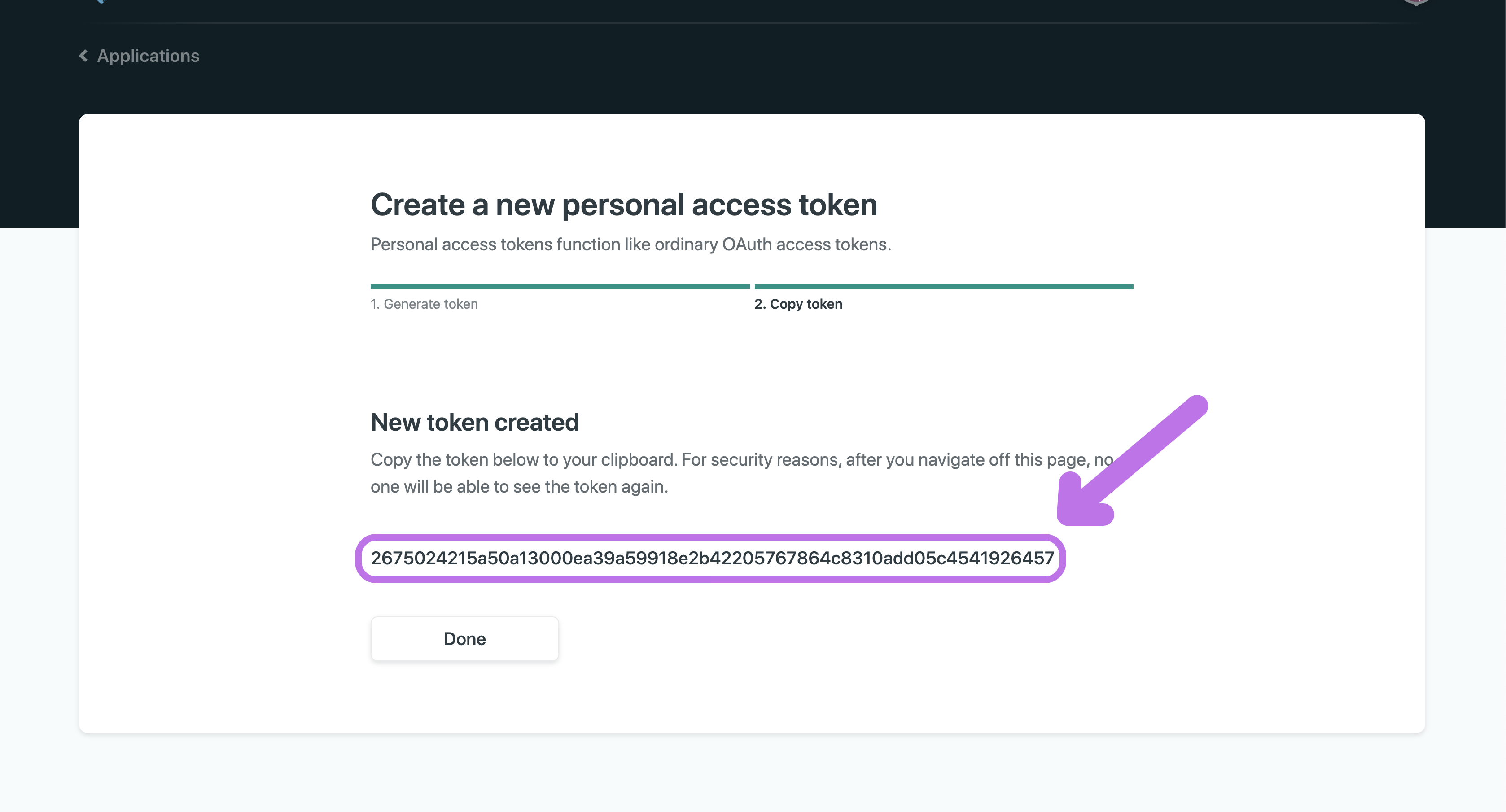
Task: Click the back chevron beside Applications
Action: coord(83,56)
